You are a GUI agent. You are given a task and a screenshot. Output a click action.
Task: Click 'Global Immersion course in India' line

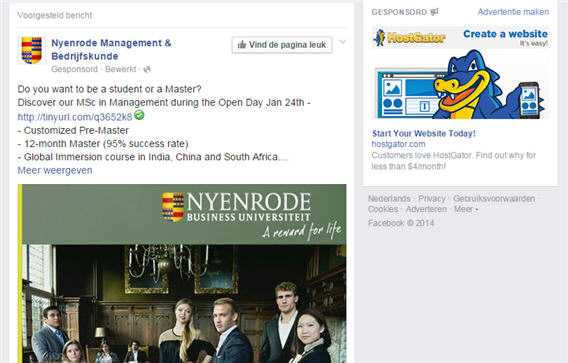click(x=153, y=157)
